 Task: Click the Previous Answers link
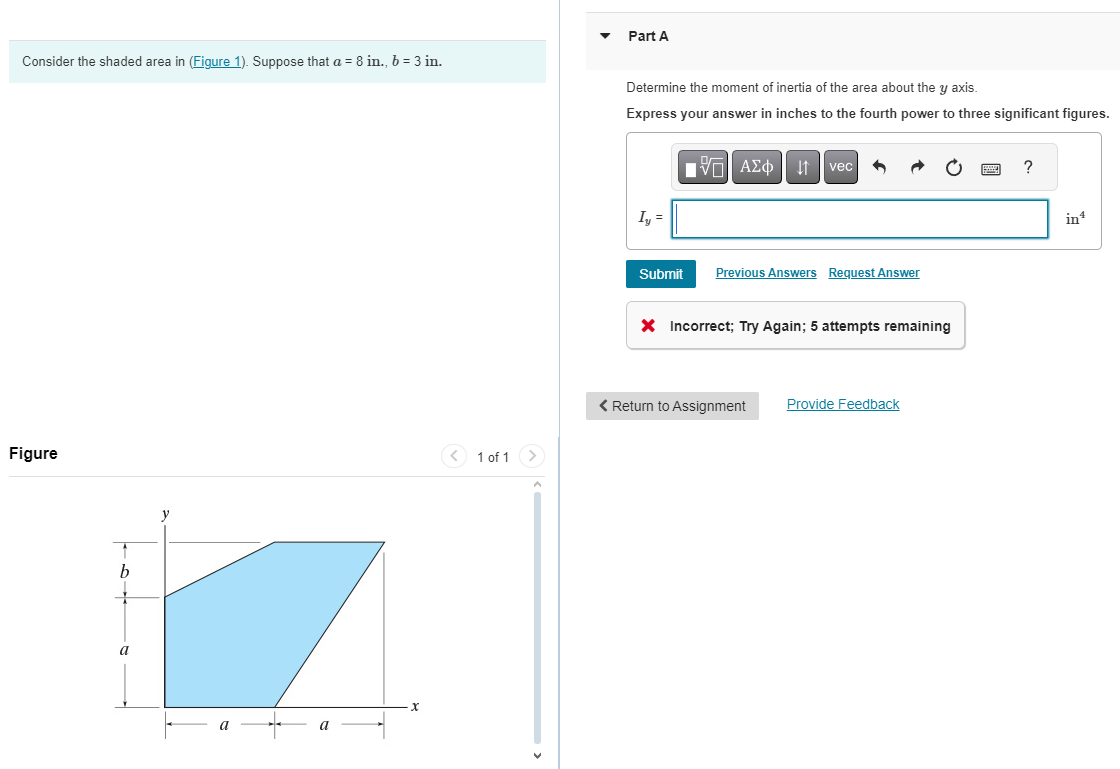pos(766,272)
